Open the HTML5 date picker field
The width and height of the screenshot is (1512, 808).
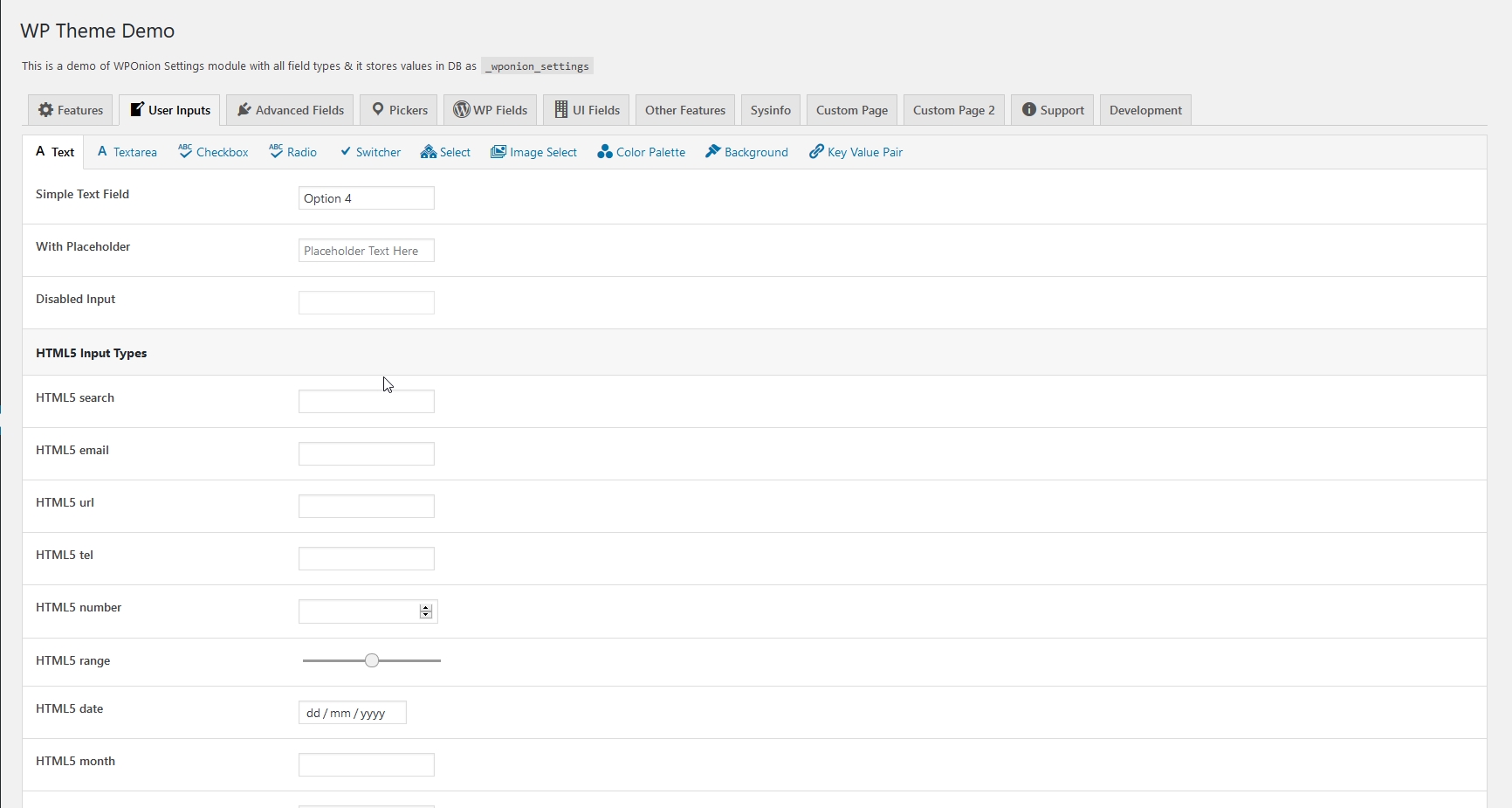coord(353,713)
